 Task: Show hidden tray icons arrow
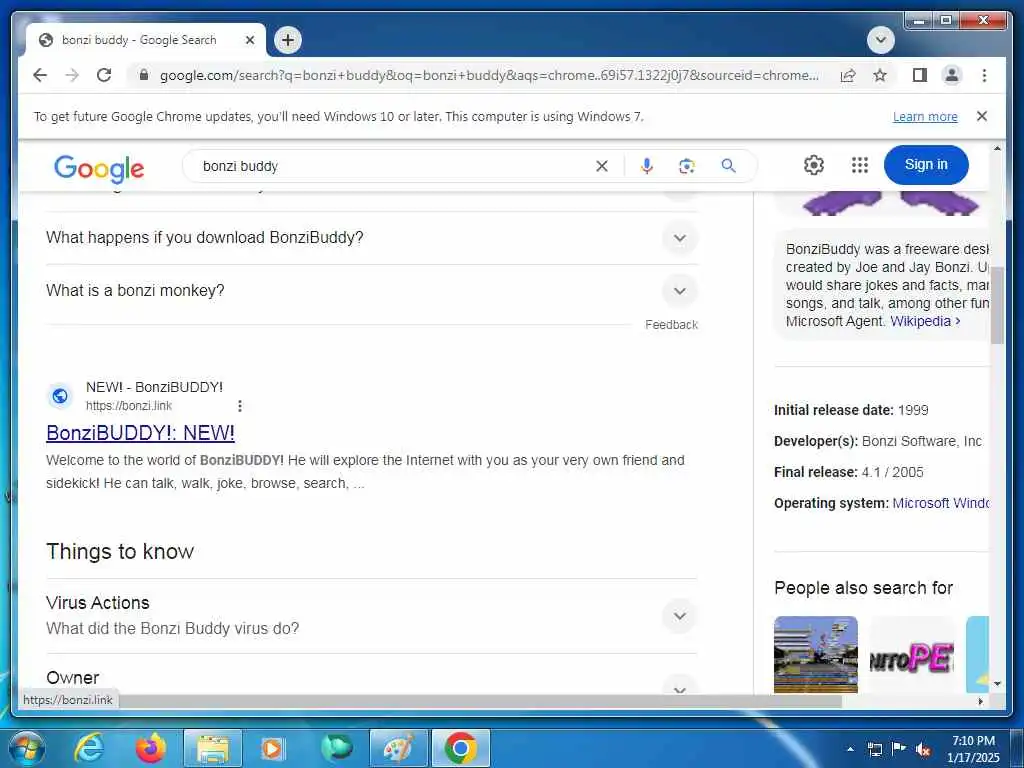point(850,749)
